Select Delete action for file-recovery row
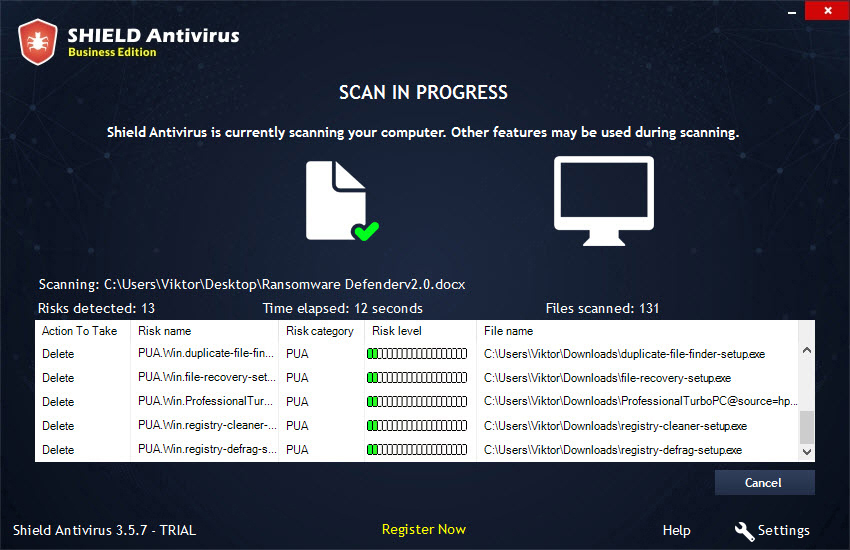The image size is (850, 550). (58, 378)
